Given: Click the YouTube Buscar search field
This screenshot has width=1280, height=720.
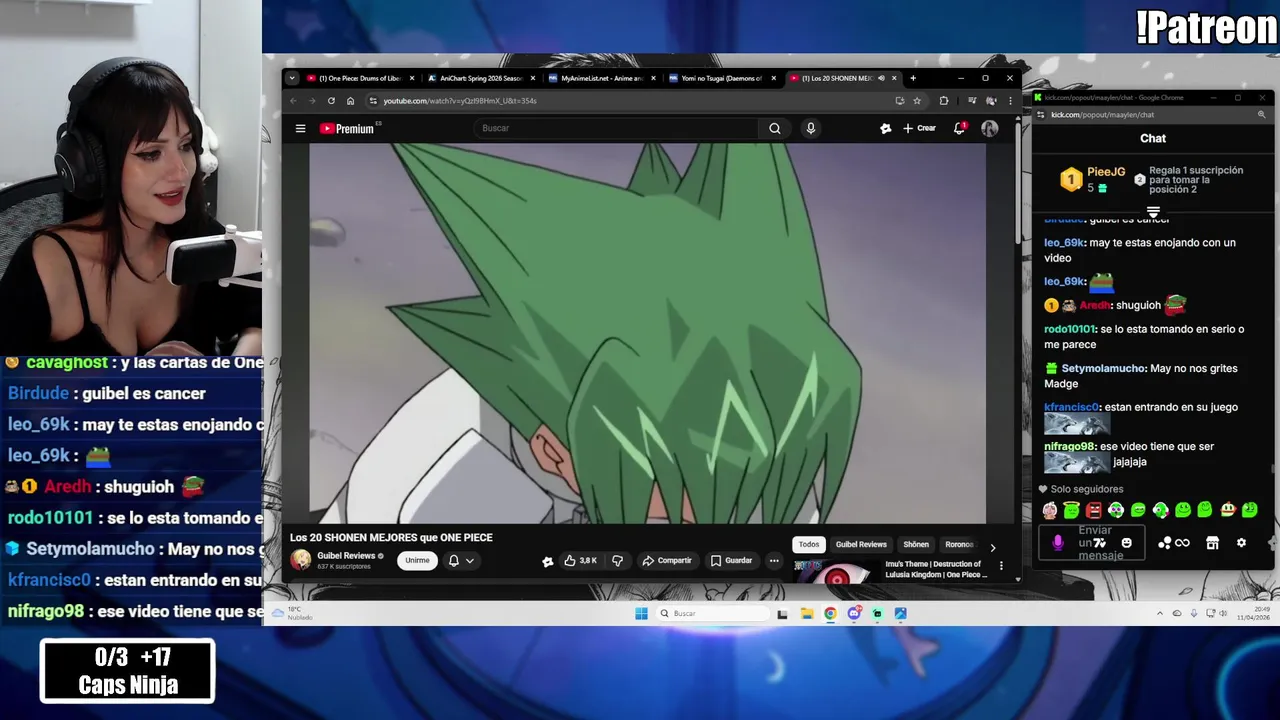Looking at the screenshot, I should click(615, 128).
